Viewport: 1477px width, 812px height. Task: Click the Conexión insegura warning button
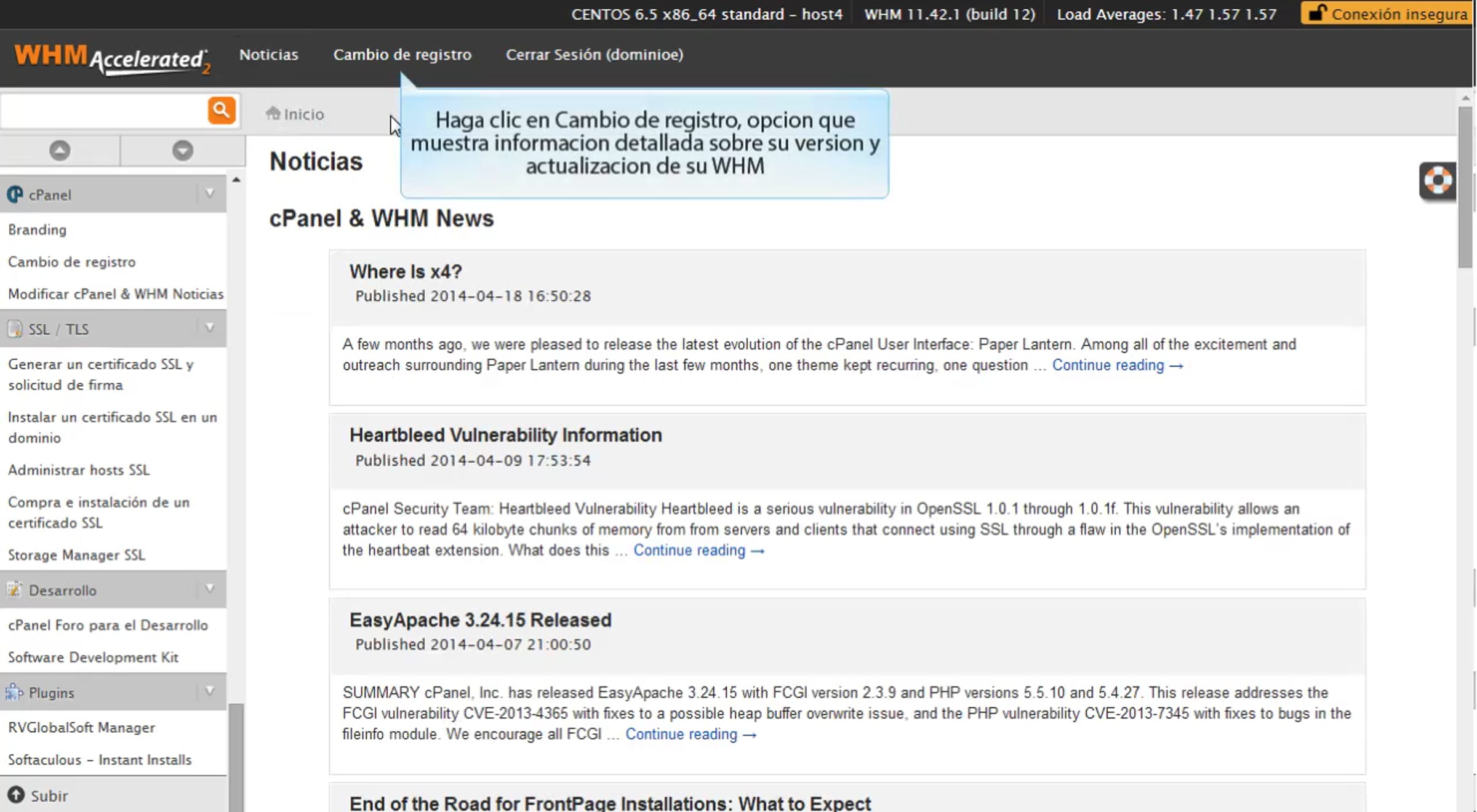click(x=1388, y=14)
